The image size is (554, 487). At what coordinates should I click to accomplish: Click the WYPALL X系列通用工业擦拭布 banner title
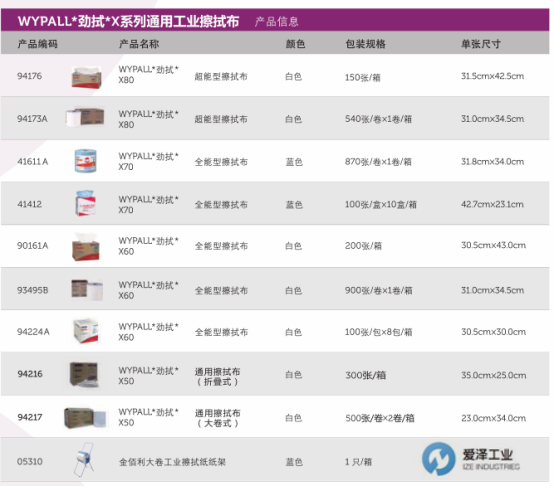pos(128,21)
